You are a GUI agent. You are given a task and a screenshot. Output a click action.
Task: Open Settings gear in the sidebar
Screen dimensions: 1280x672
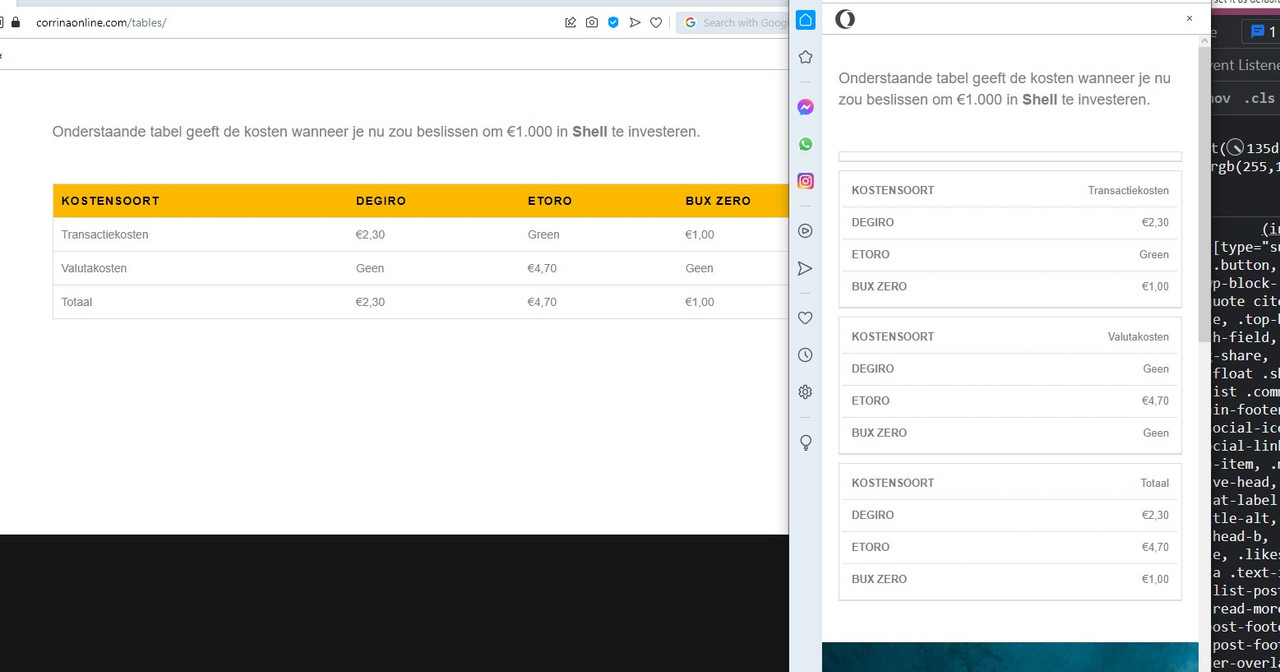click(x=805, y=392)
